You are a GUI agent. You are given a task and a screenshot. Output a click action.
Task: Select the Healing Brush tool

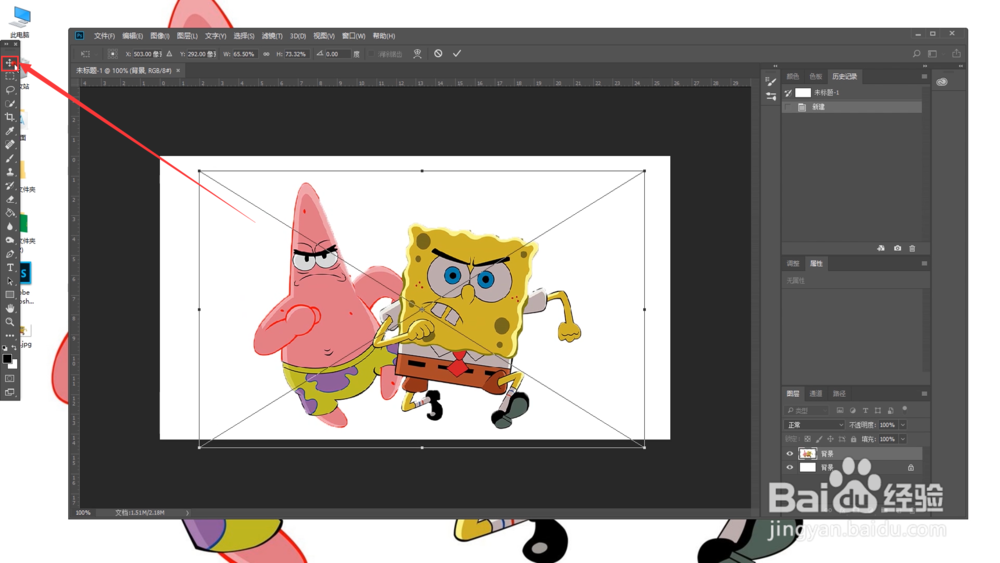pos(10,144)
